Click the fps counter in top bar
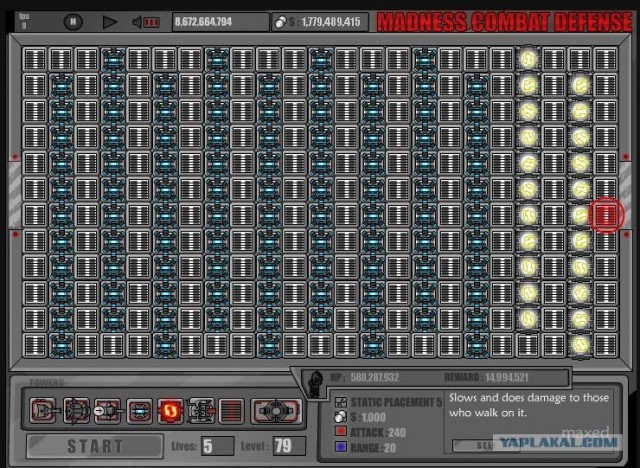This screenshot has height=468, width=640. [x=24, y=20]
